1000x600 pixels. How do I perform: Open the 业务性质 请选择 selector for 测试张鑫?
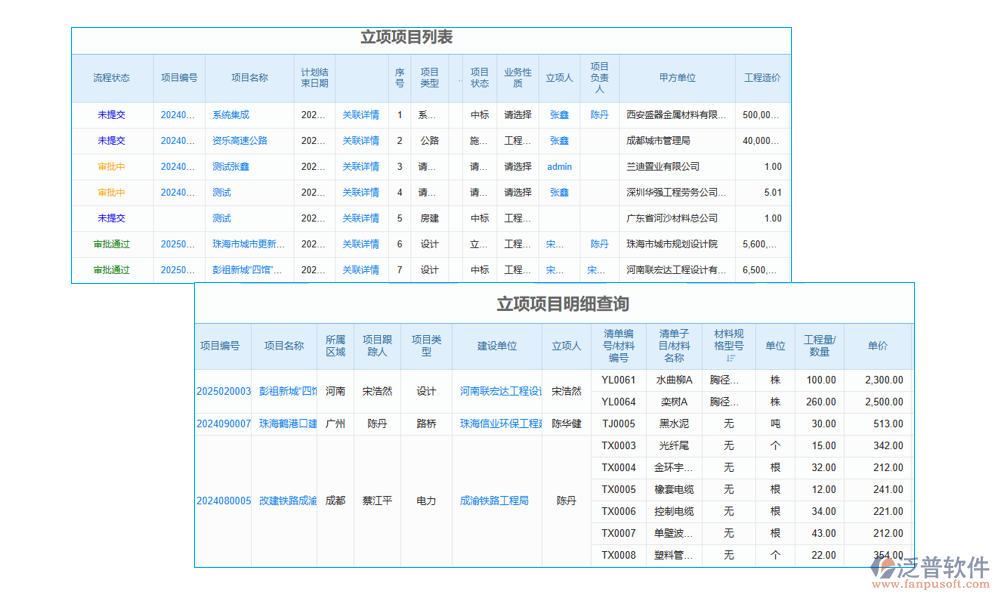[x=519, y=167]
